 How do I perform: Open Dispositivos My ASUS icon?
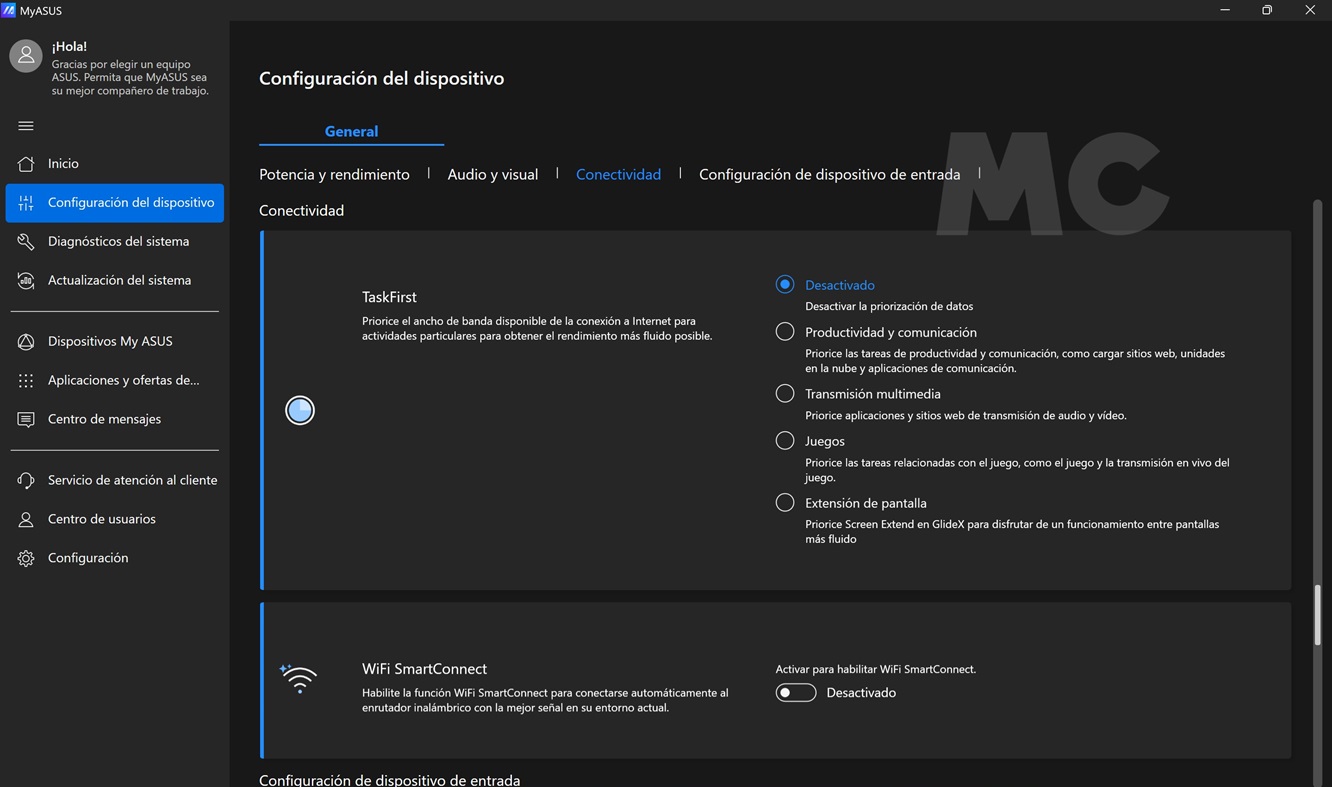(26, 342)
